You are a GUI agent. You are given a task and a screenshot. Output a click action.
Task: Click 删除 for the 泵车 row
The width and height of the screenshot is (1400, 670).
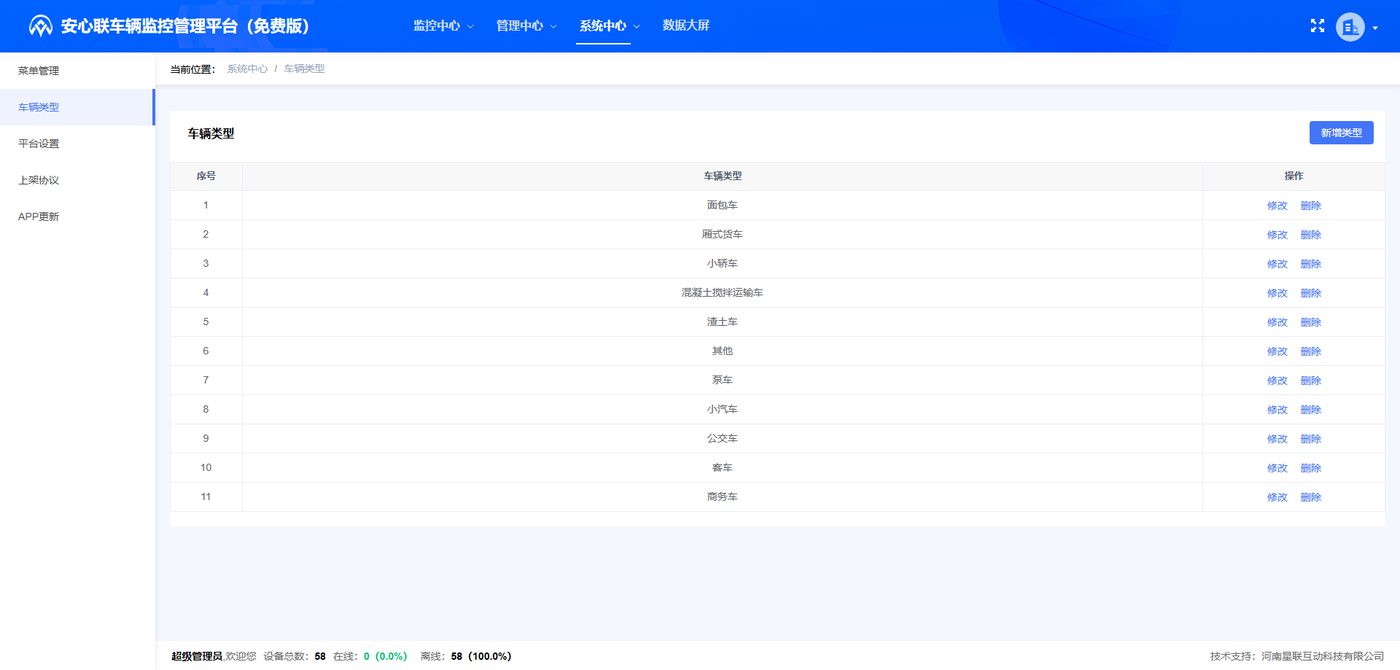[1311, 380]
